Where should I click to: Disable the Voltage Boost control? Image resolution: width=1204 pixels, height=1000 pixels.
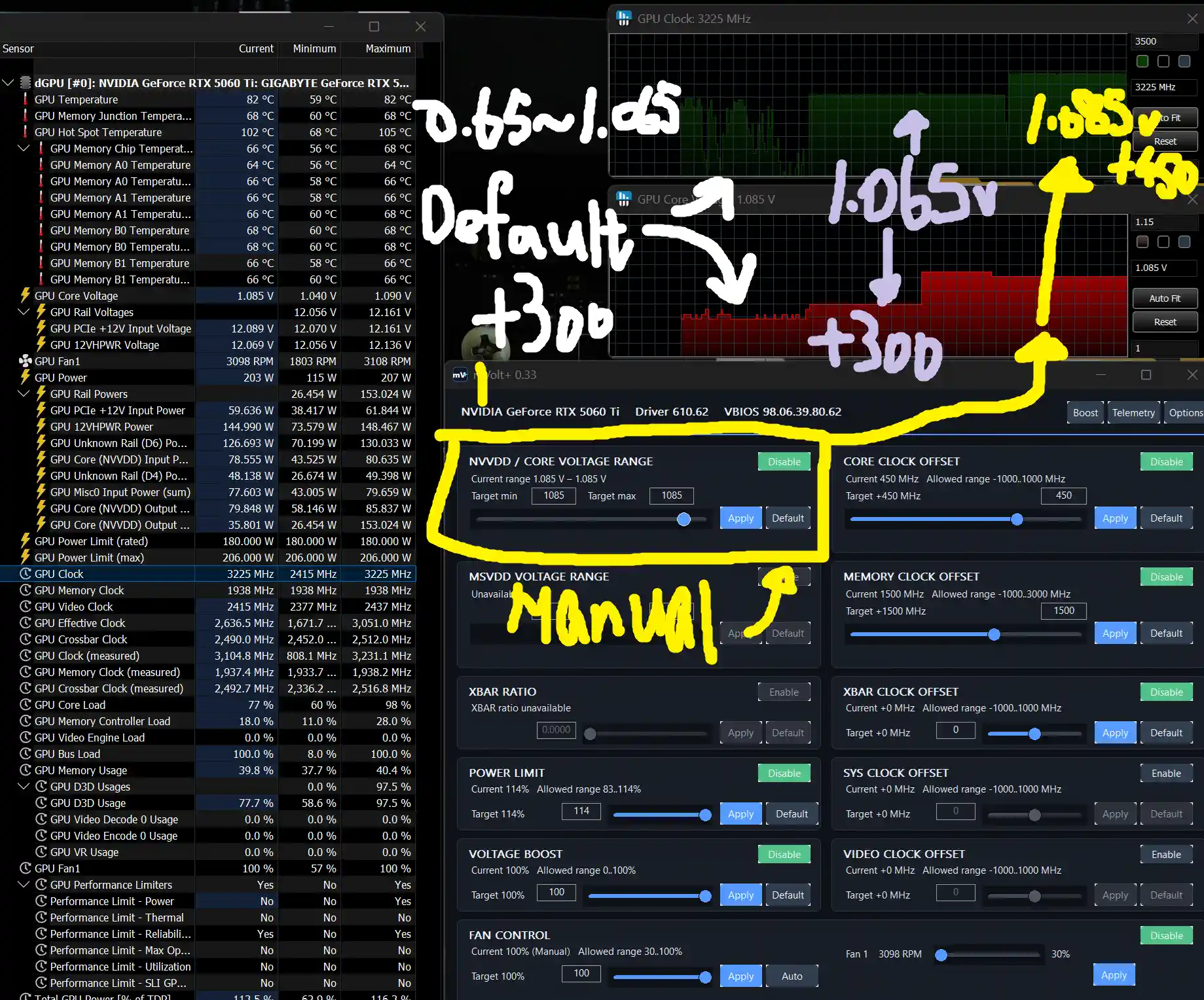pos(784,855)
